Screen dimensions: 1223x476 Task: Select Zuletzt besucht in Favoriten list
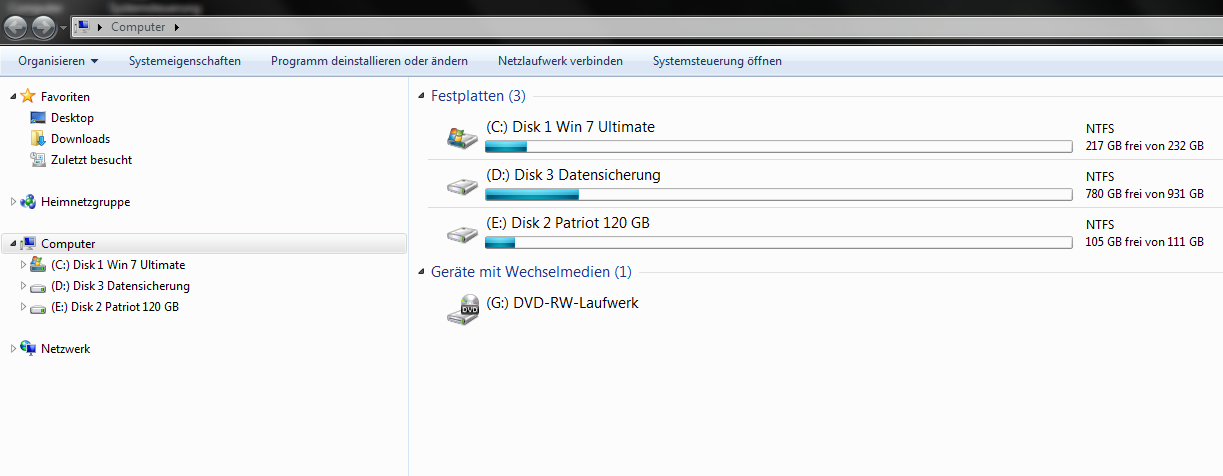pyautogui.click(x=91, y=160)
